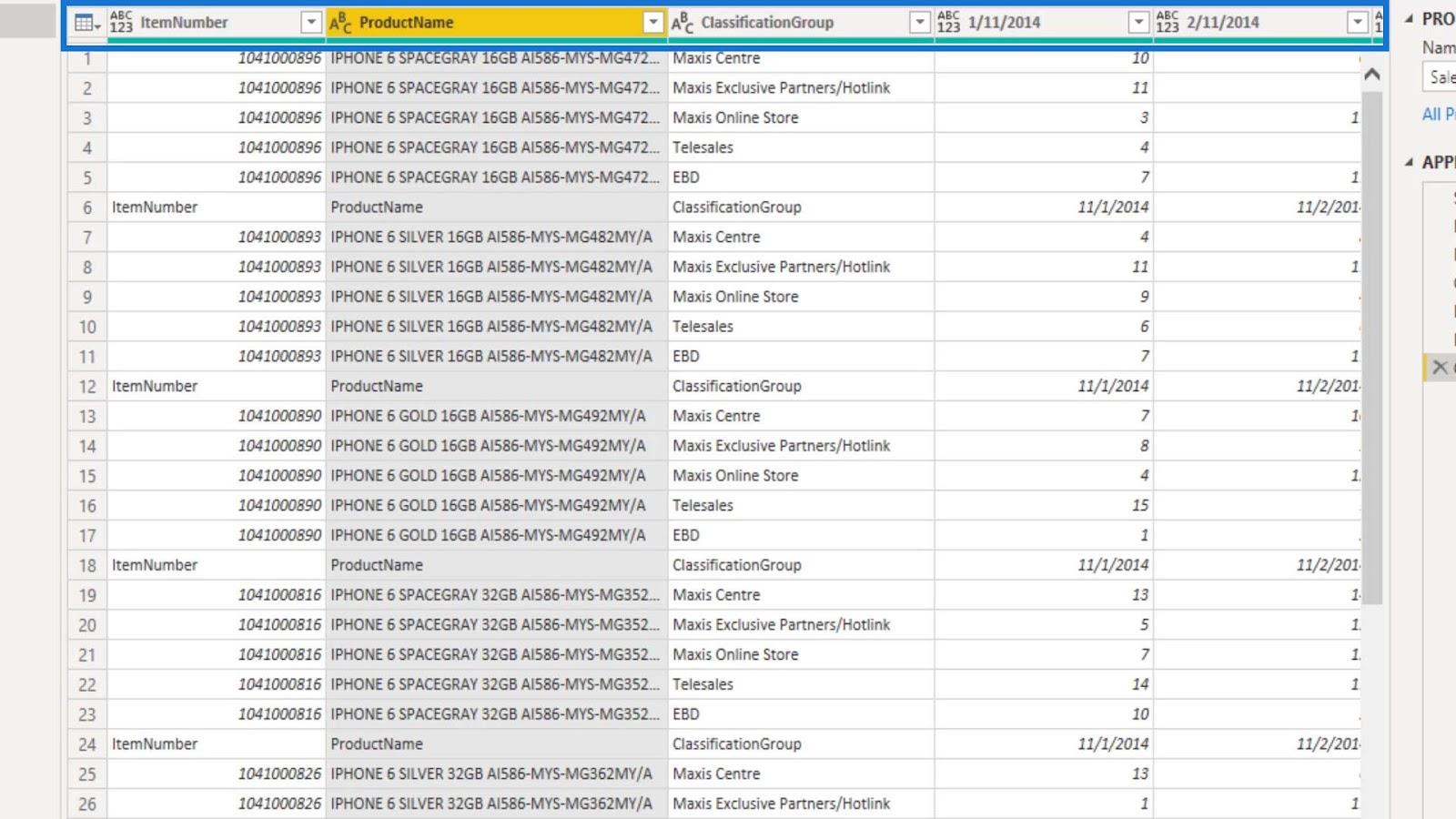1456x819 pixels.
Task: Change ItemNumber column data type icon
Action: [121, 23]
